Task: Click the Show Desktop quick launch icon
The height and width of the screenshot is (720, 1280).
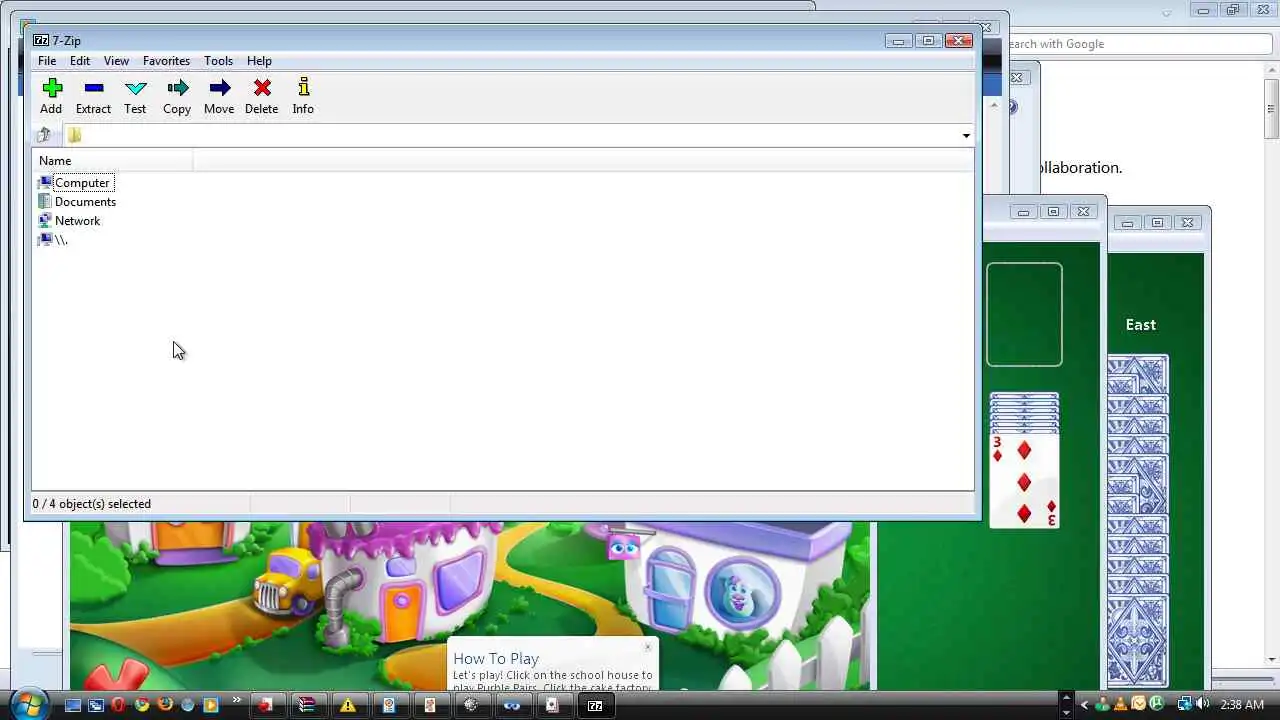Action: point(73,705)
